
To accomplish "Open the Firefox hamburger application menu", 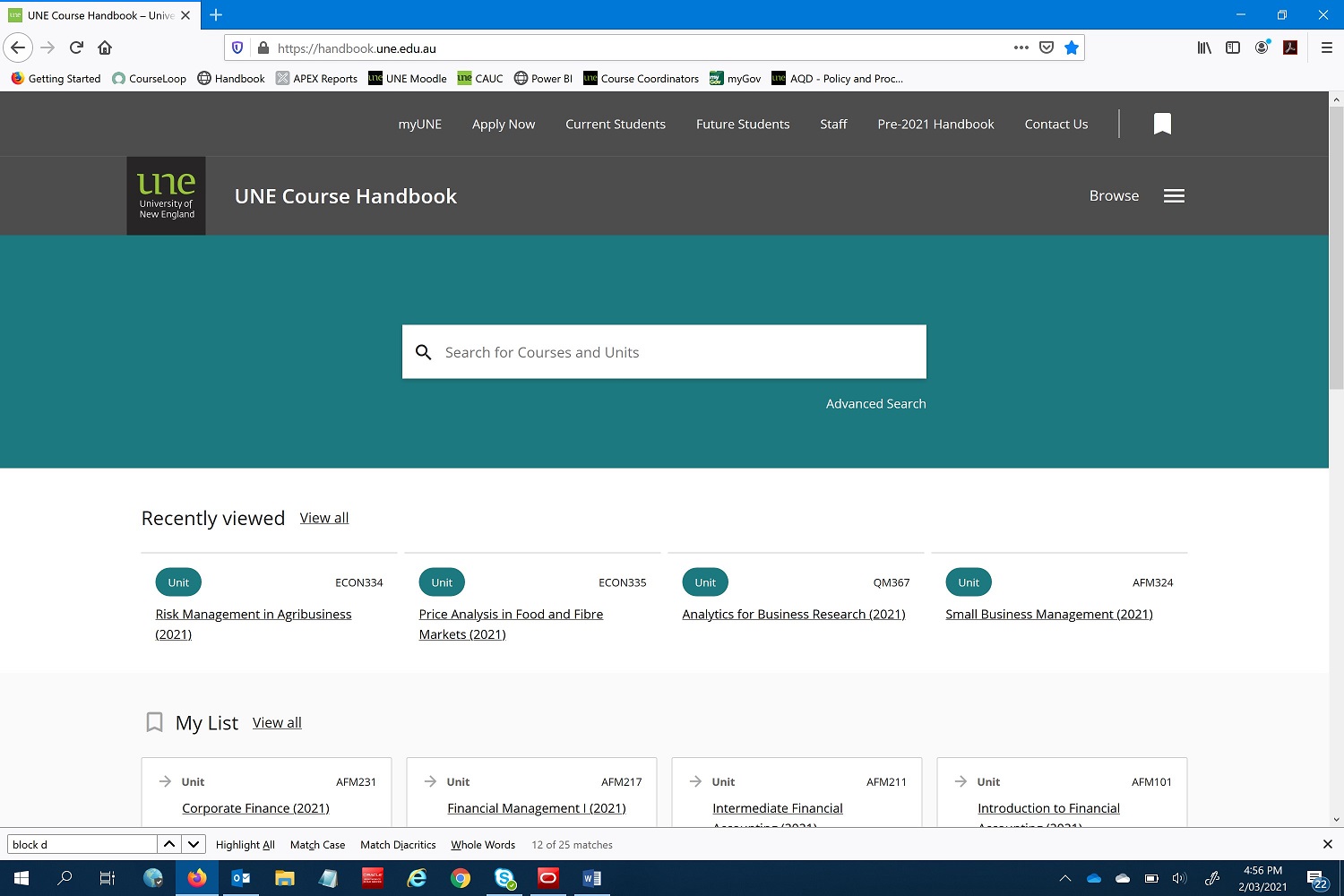I will pos(1327,47).
